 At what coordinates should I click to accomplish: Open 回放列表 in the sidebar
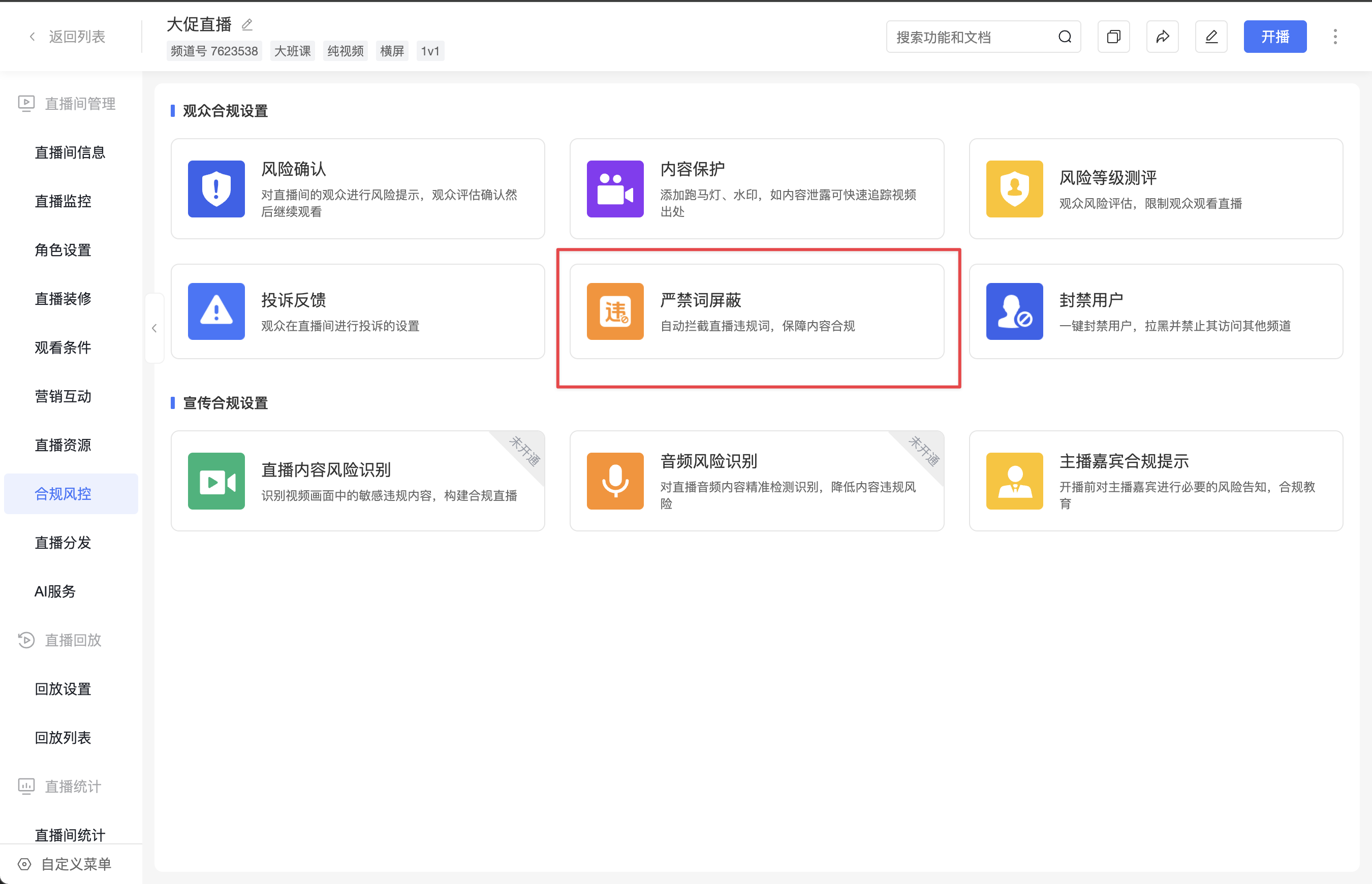[x=71, y=738]
